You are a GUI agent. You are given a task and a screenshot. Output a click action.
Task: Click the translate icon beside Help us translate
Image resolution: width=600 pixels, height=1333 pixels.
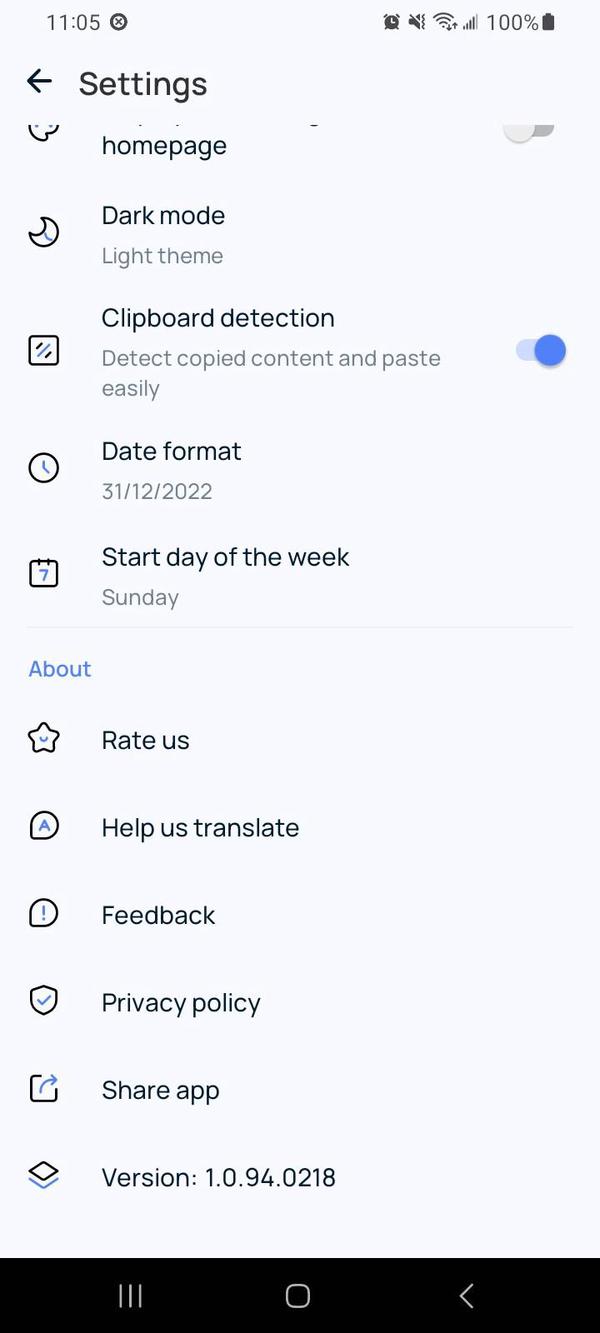click(x=43, y=825)
